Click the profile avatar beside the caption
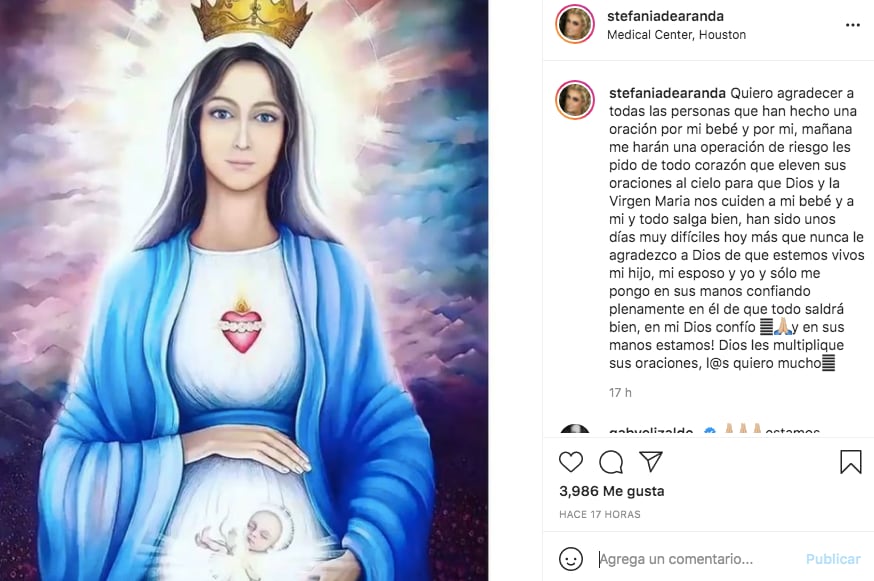Image resolution: width=874 pixels, height=581 pixels. (x=575, y=101)
